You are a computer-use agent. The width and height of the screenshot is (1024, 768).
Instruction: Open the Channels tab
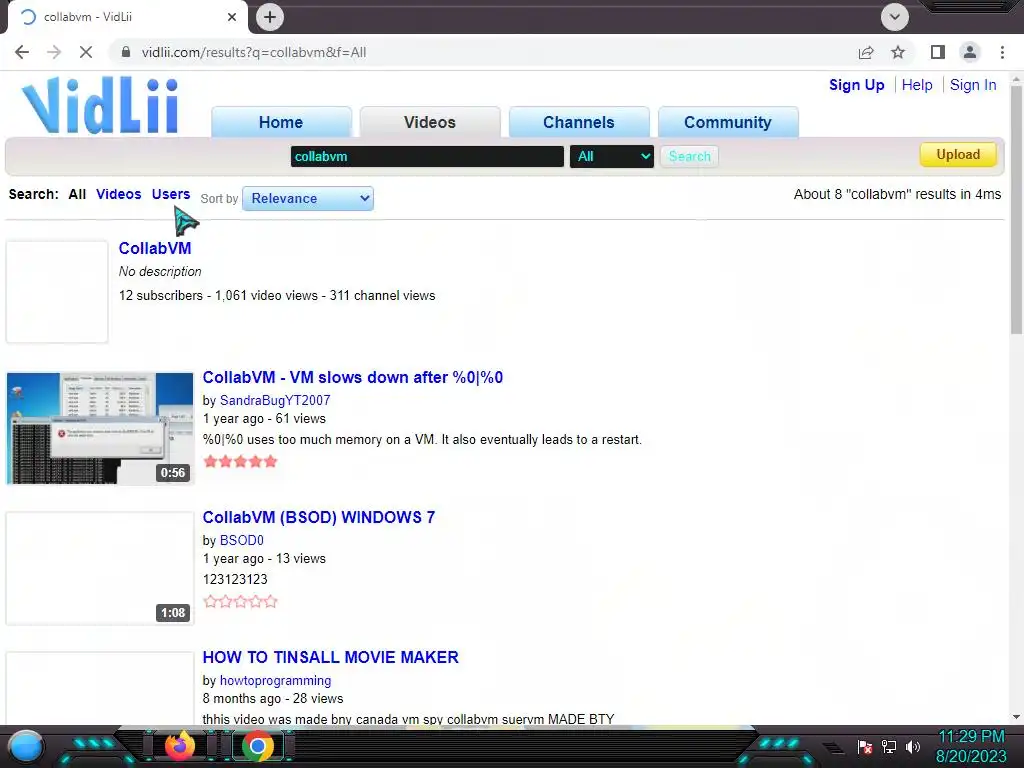(x=579, y=122)
